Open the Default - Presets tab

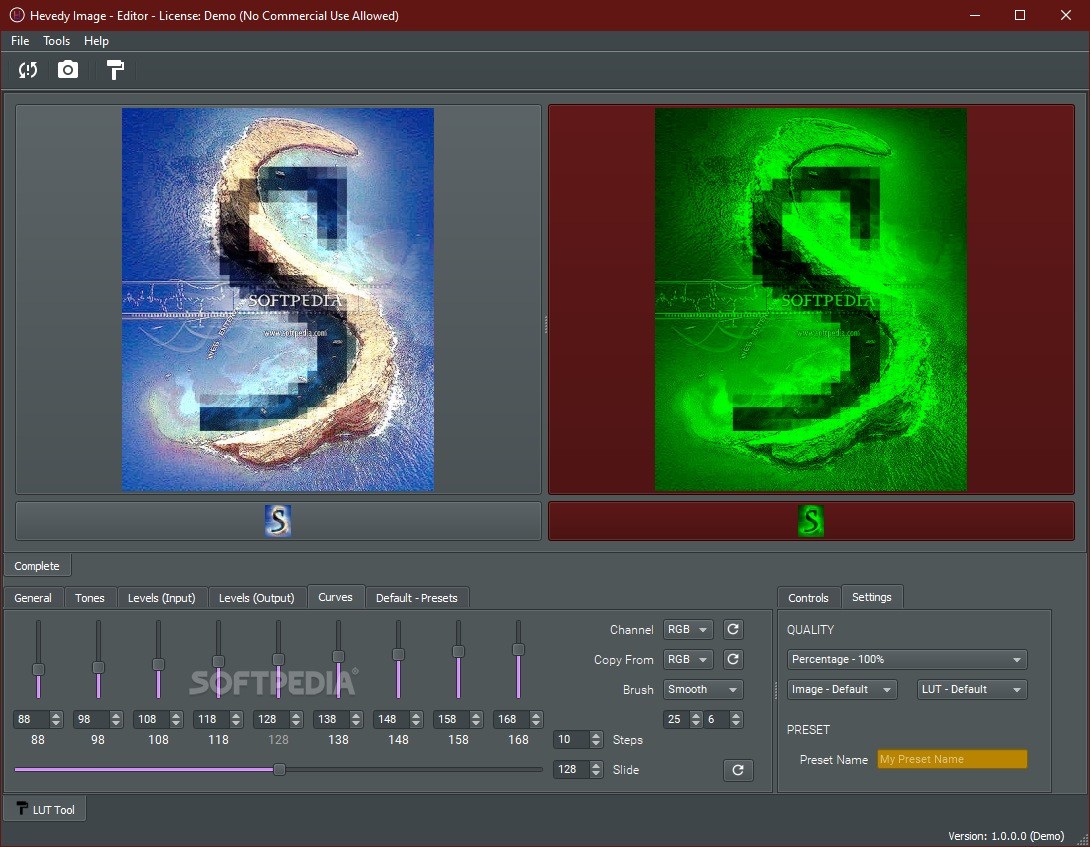(416, 598)
